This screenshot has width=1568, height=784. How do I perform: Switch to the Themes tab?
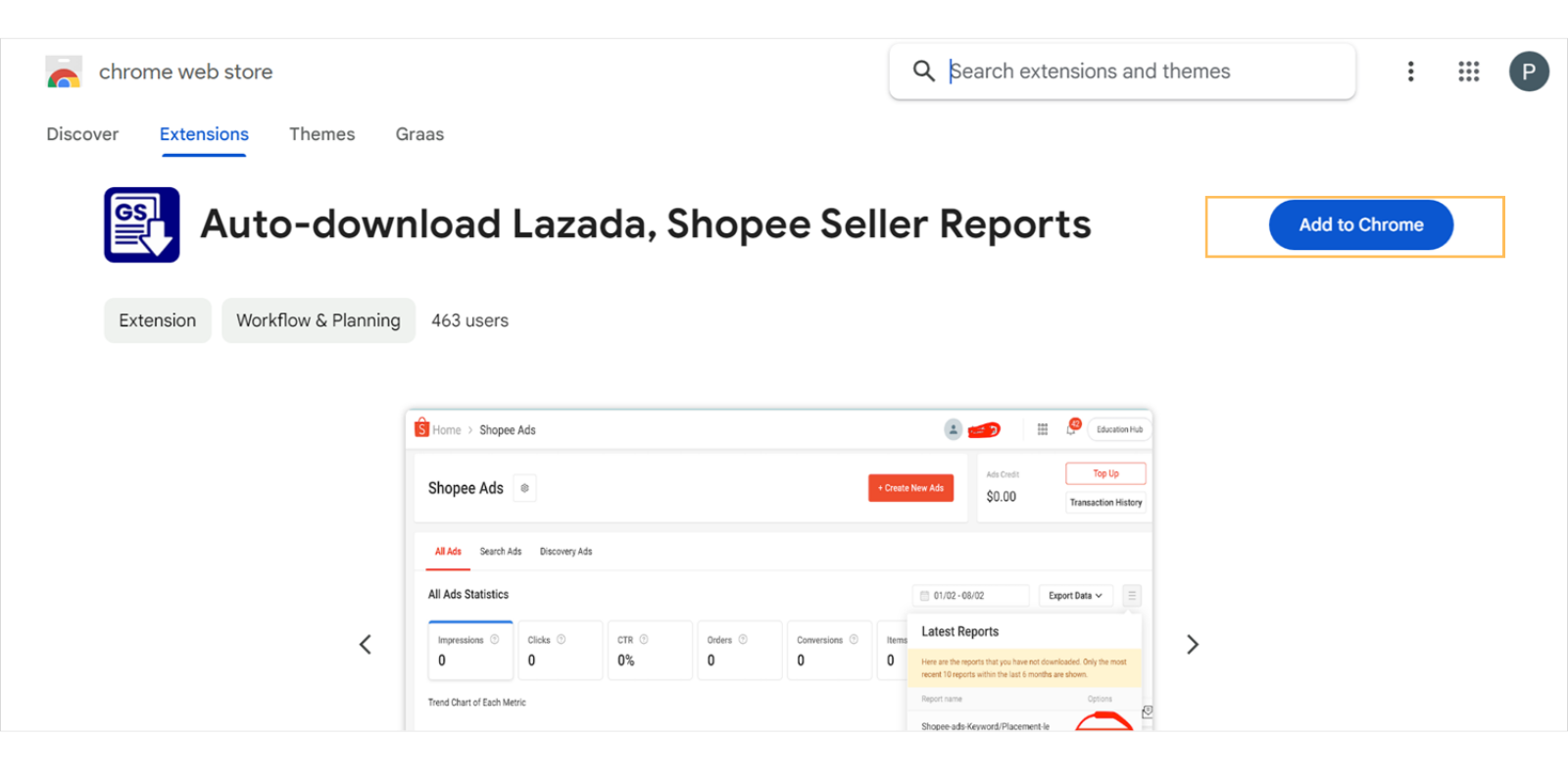point(321,134)
